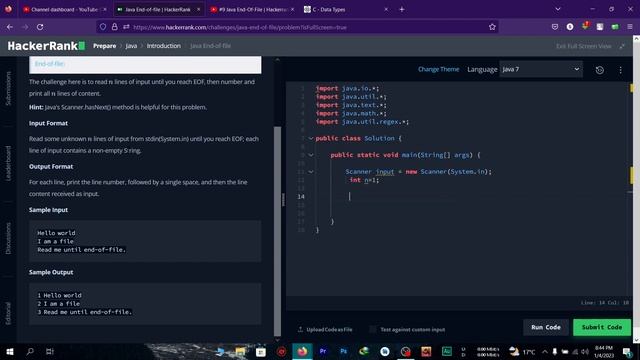Open Task View on the taskbar

(x=50, y=351)
